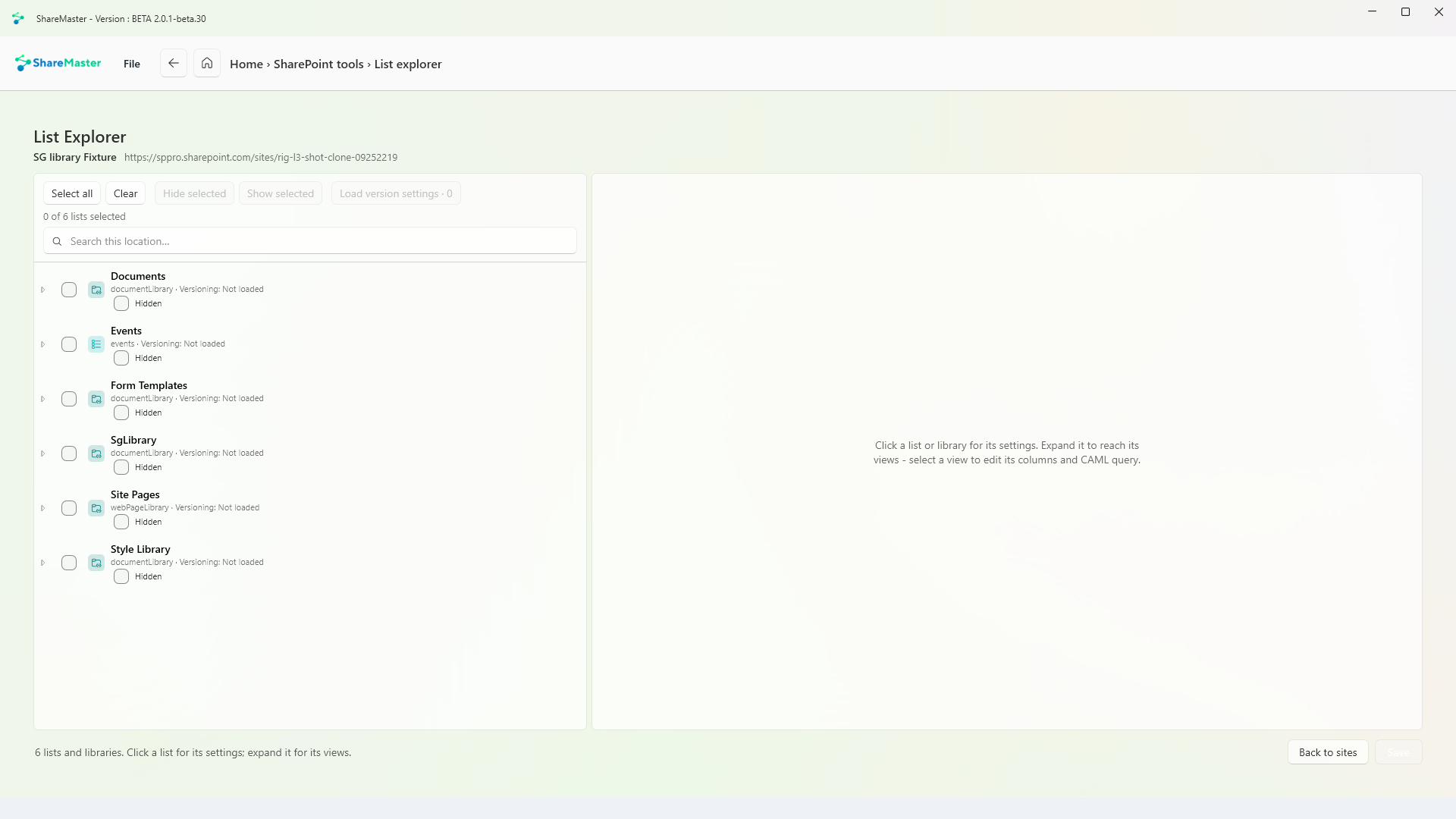Click the SharePoint site URL text
The height and width of the screenshot is (819, 1456).
click(x=261, y=158)
